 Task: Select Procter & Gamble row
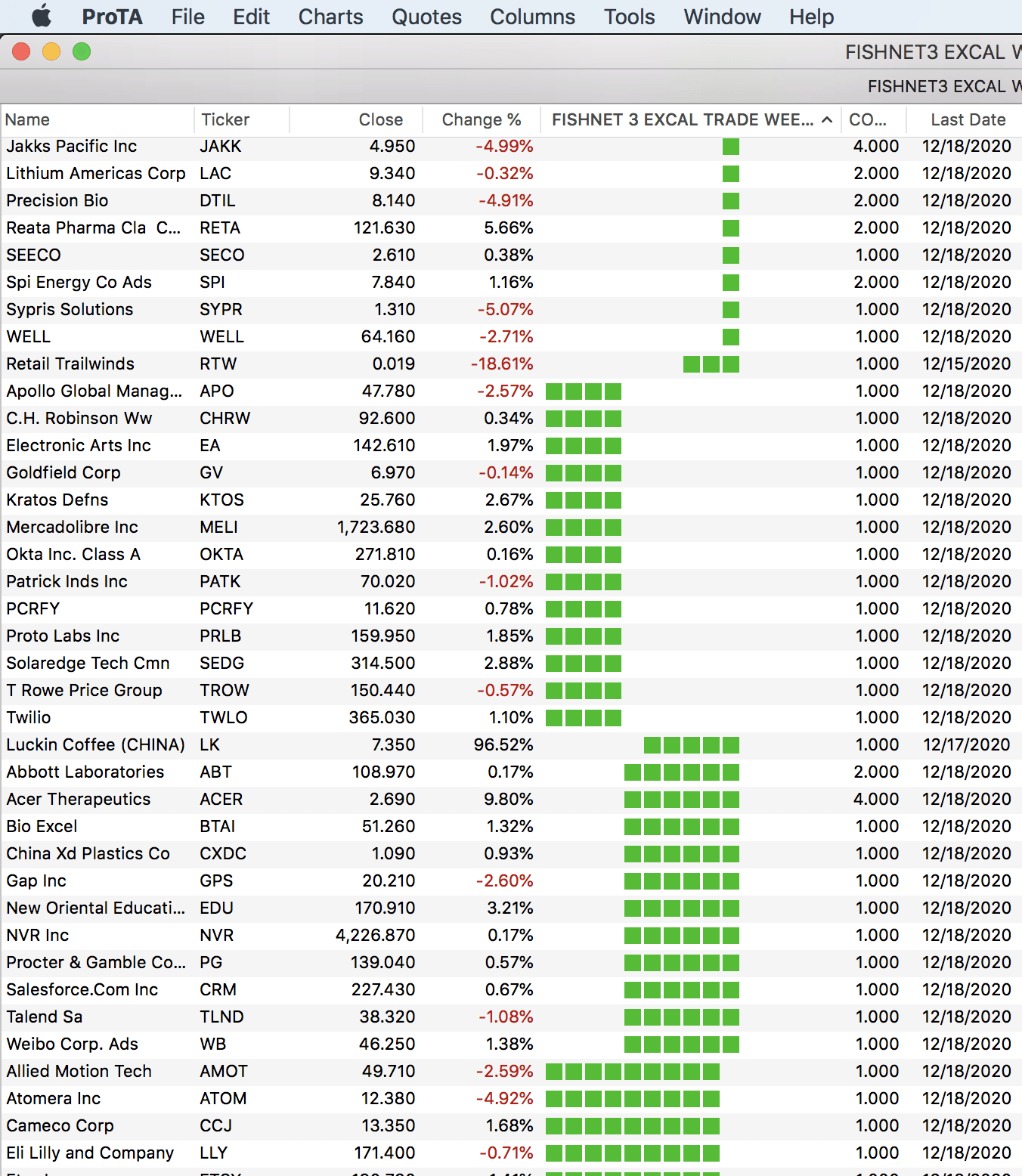tap(511, 963)
